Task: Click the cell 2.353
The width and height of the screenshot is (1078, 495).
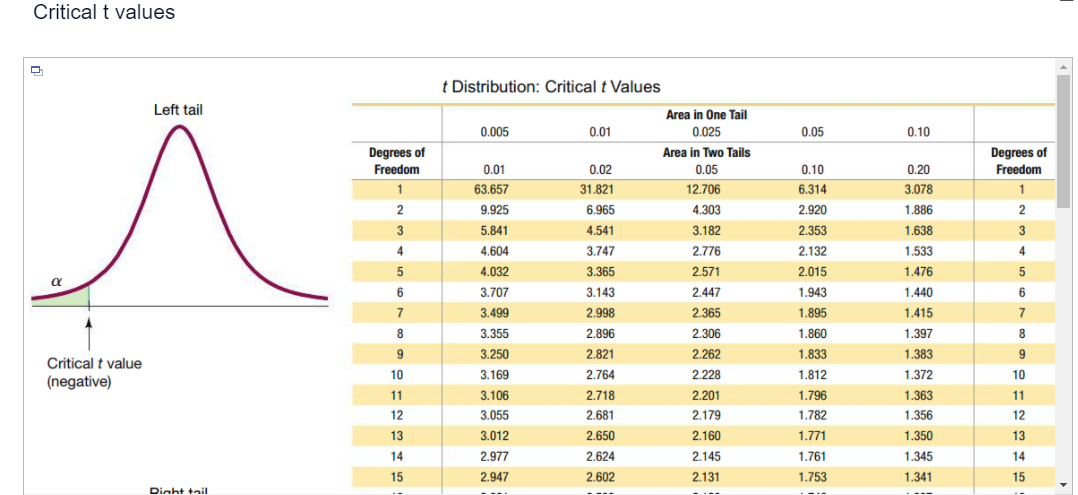Action: coord(813,231)
